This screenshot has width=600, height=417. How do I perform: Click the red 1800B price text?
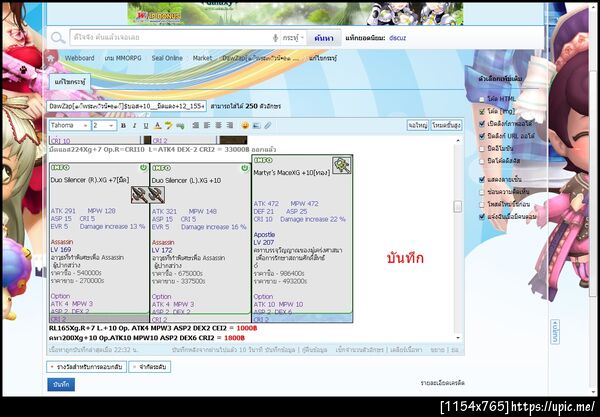[234, 338]
